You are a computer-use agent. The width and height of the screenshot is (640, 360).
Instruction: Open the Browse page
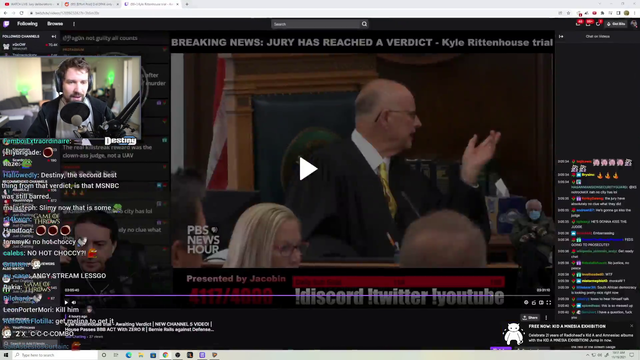(x=55, y=24)
